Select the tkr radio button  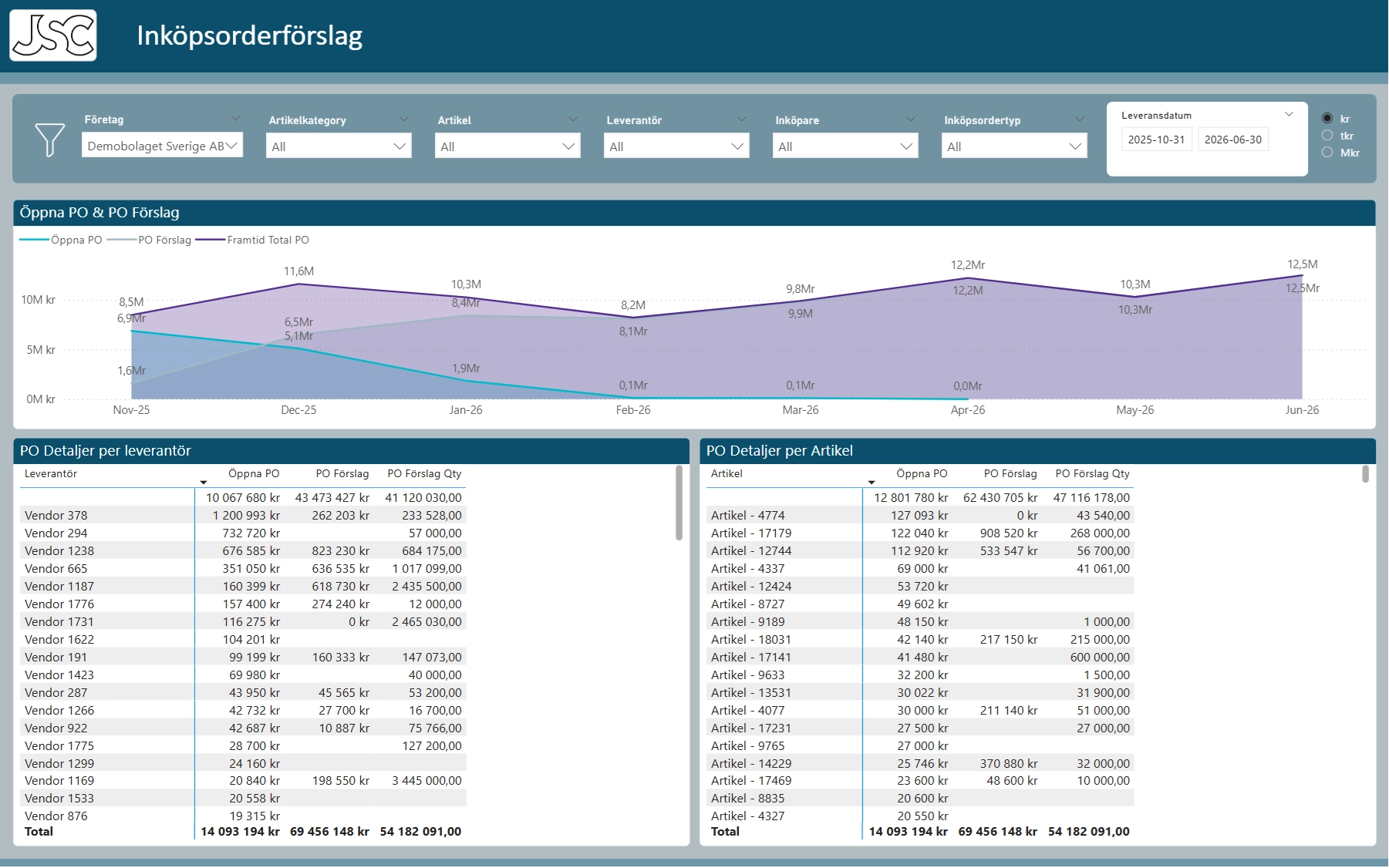pos(1327,136)
